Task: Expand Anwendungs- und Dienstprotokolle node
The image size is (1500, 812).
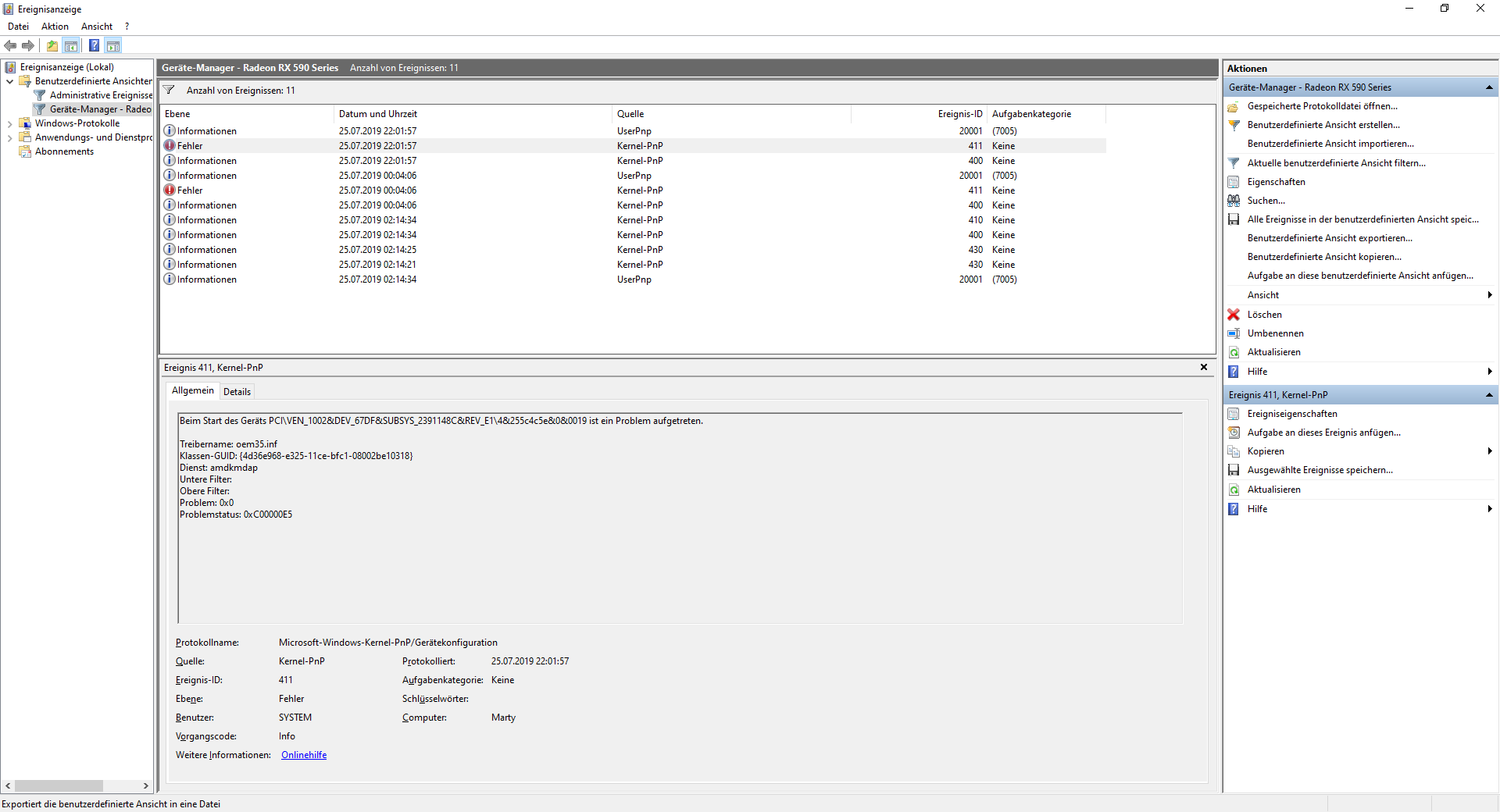Action: (9, 137)
